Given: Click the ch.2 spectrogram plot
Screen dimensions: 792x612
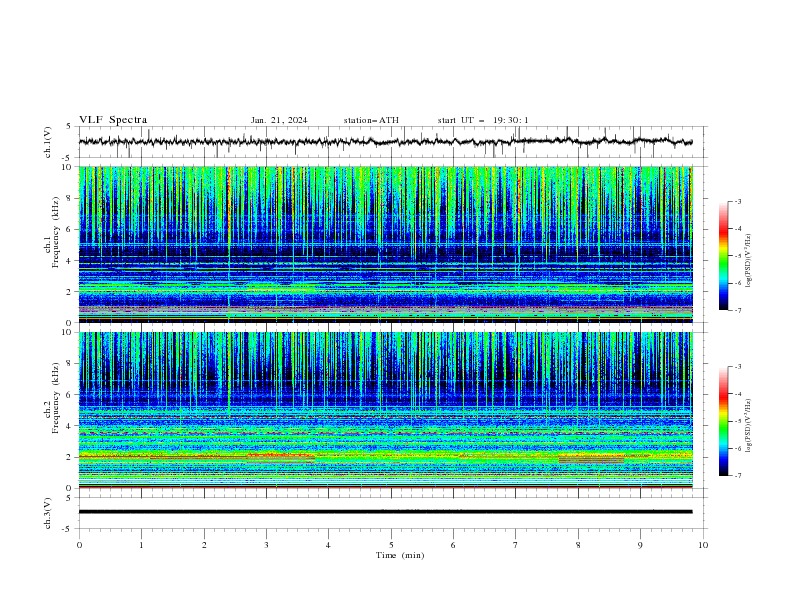Looking at the screenshot, I should pos(385,410).
